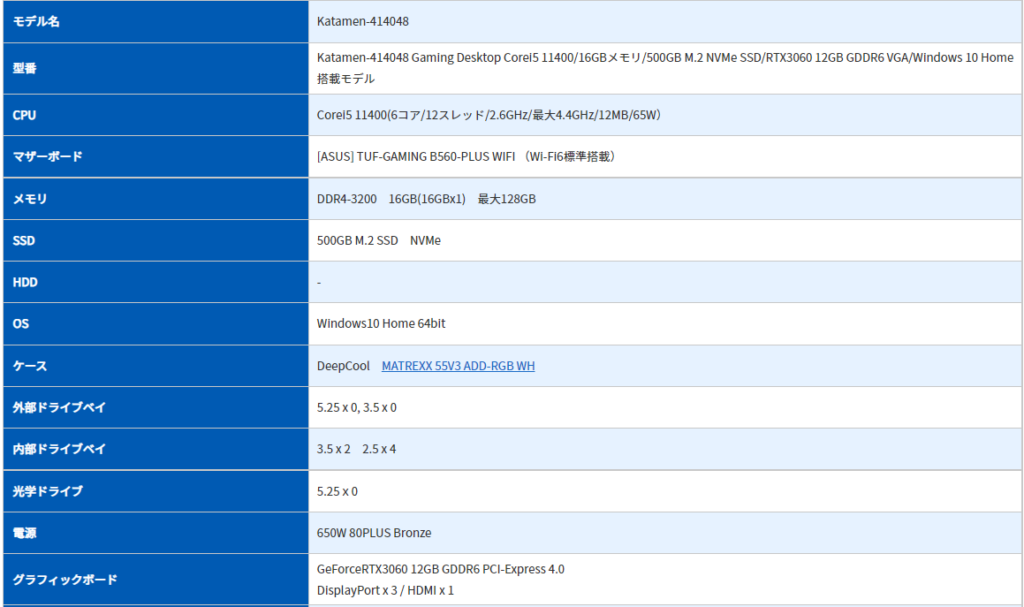Click the GeForceRTX3060 12GB GDDR6 text

pyautogui.click(x=440, y=569)
